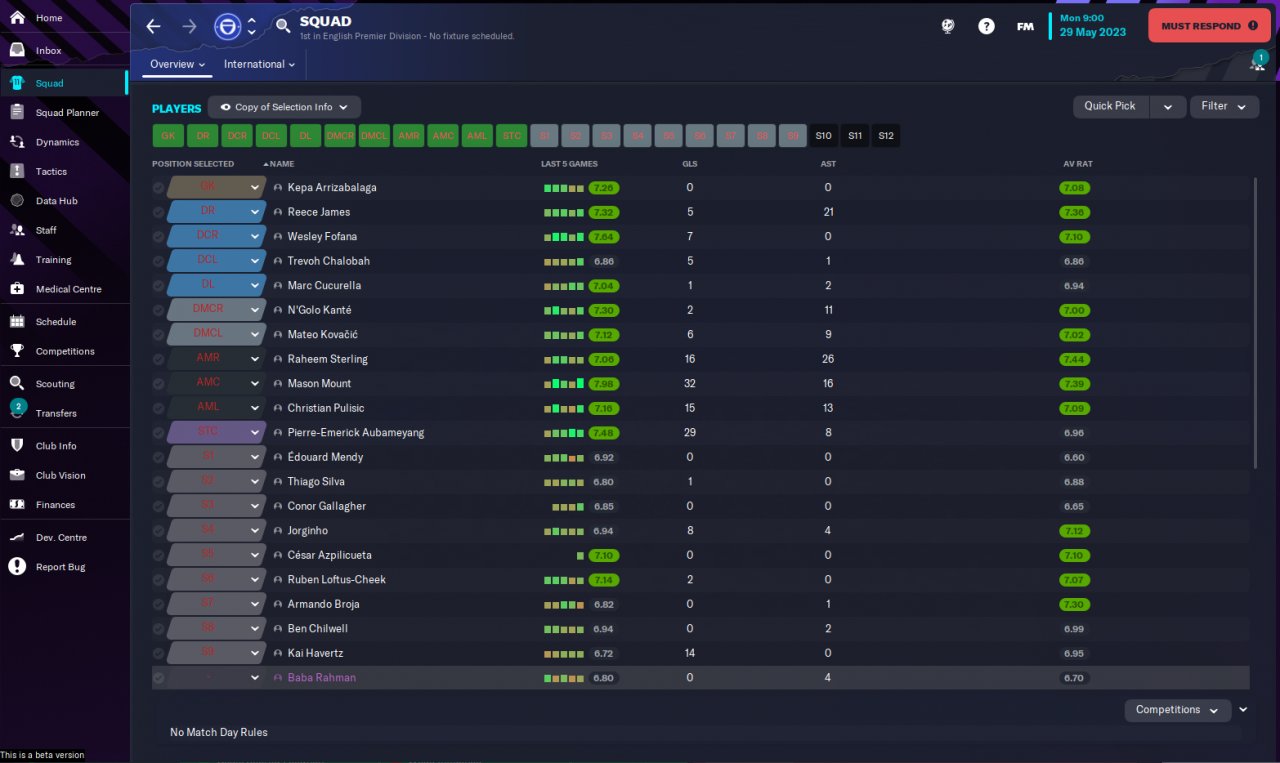The width and height of the screenshot is (1280, 763).
Task: Select the S10 substitute slot tab
Action: [x=823, y=136]
